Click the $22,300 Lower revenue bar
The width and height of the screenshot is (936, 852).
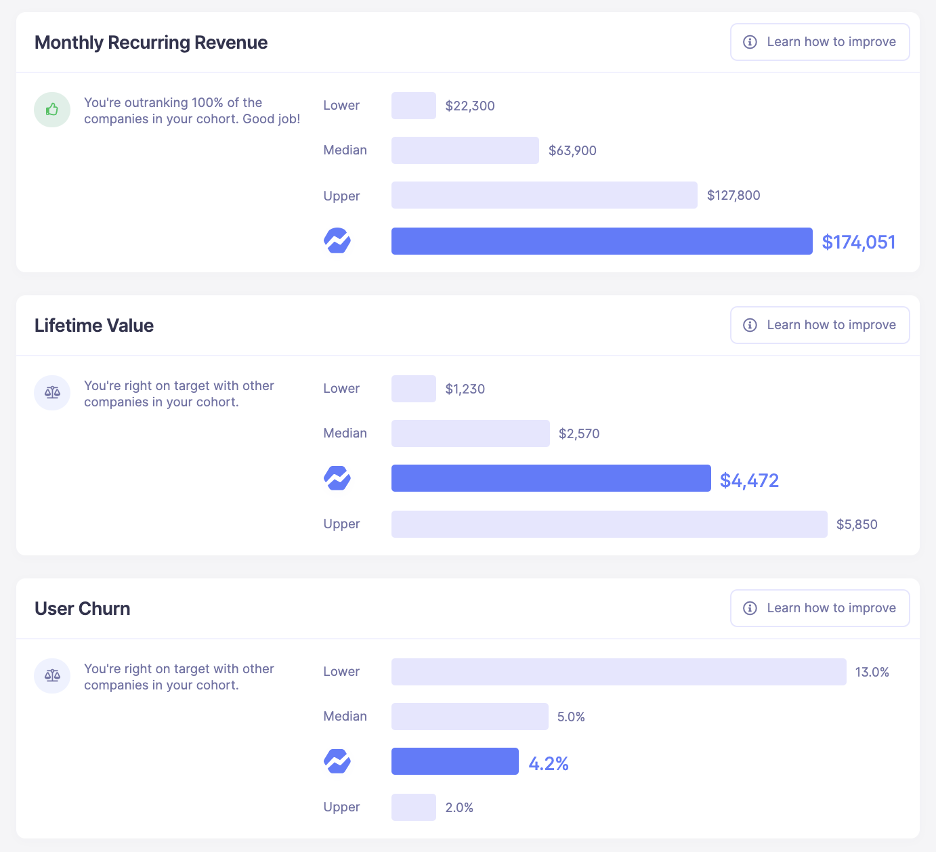pyautogui.click(x=414, y=106)
